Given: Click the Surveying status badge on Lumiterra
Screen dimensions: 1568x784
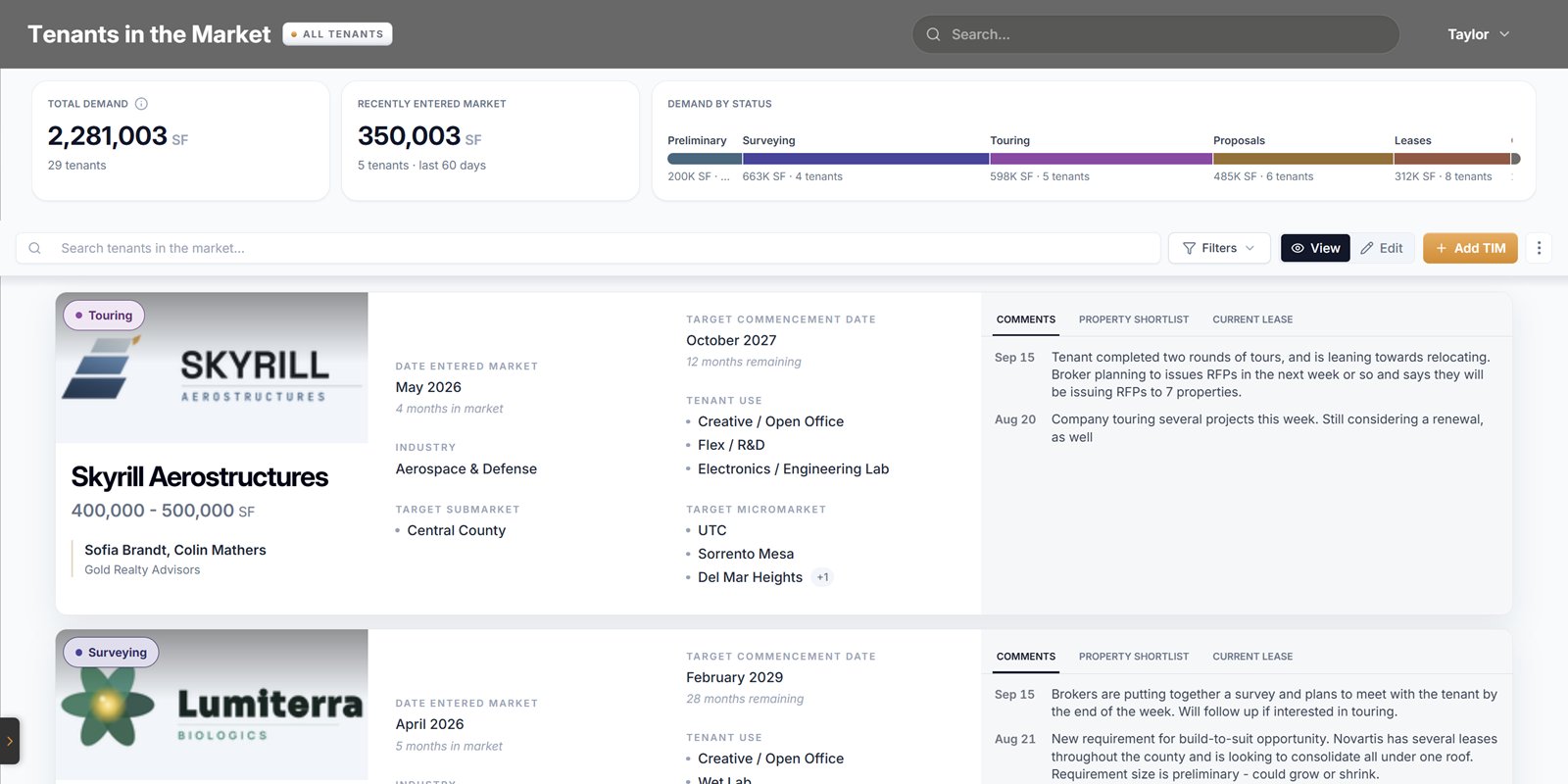Looking at the screenshot, I should (x=111, y=653).
